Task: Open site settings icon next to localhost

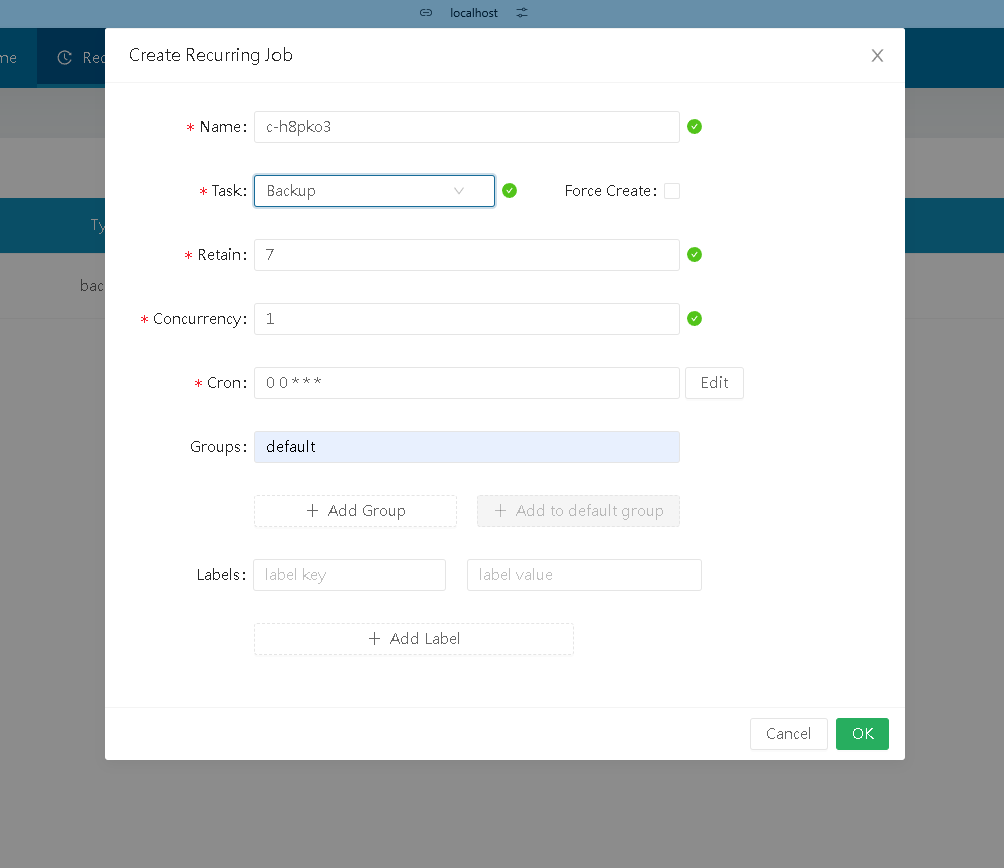Action: click(521, 13)
